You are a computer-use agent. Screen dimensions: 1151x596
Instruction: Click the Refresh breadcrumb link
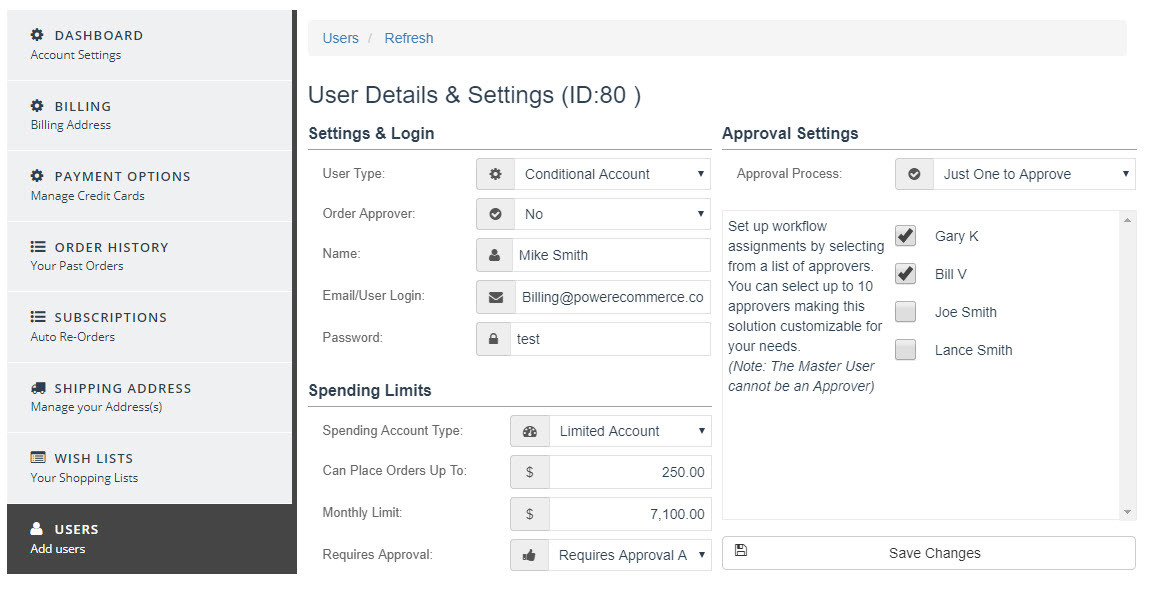[x=409, y=38]
